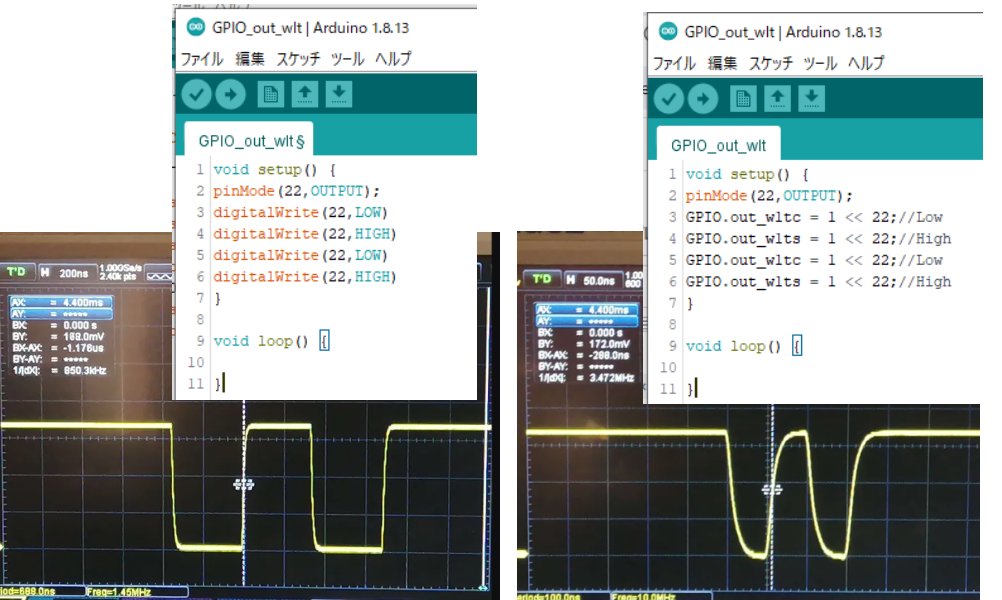Open ヘルプ menu in left Arduino window
Screen dimensions: 1002x600
pyautogui.click(x=393, y=59)
